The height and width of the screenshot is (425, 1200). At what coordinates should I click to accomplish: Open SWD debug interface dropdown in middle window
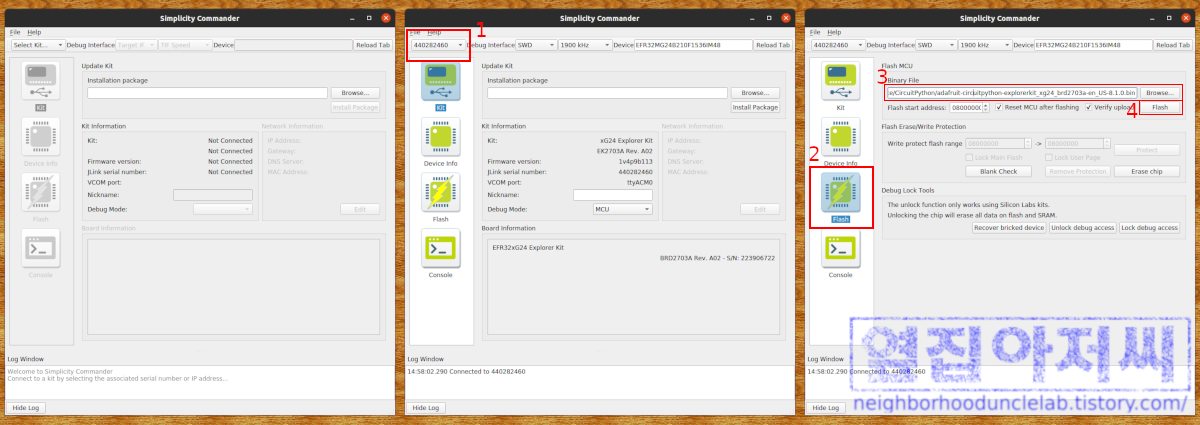coord(534,45)
